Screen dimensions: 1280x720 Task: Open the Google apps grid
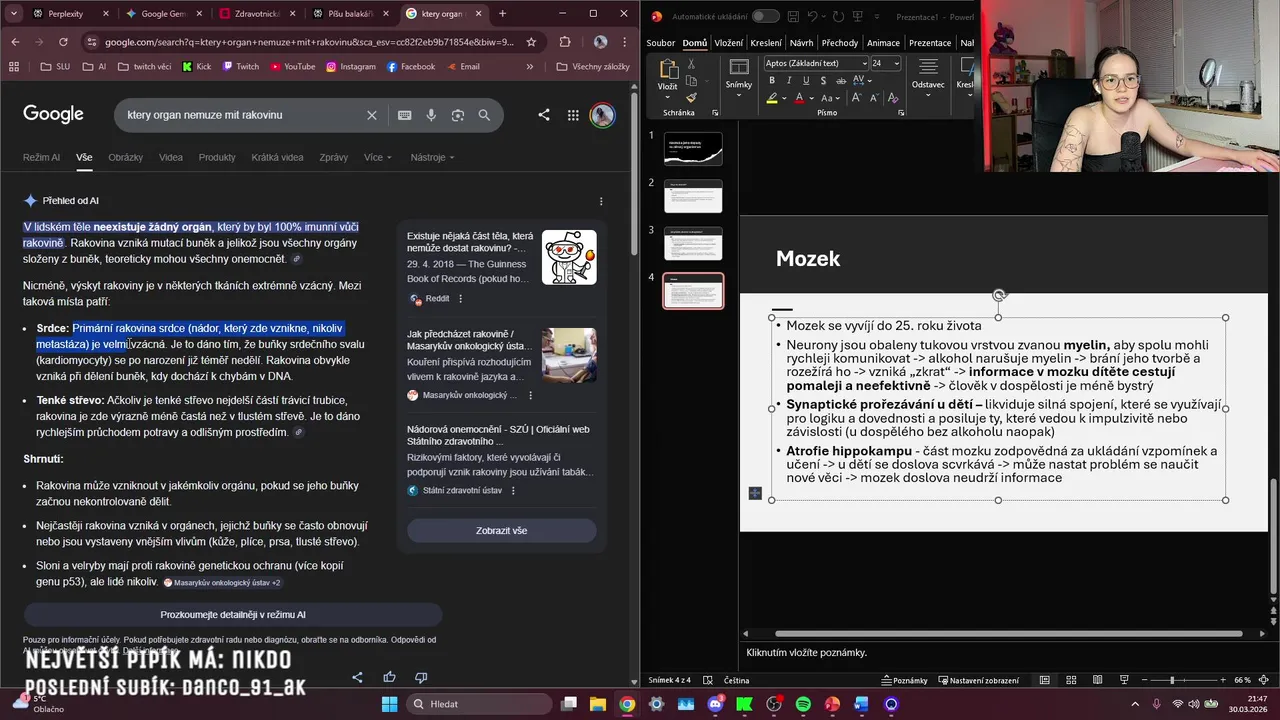click(573, 115)
